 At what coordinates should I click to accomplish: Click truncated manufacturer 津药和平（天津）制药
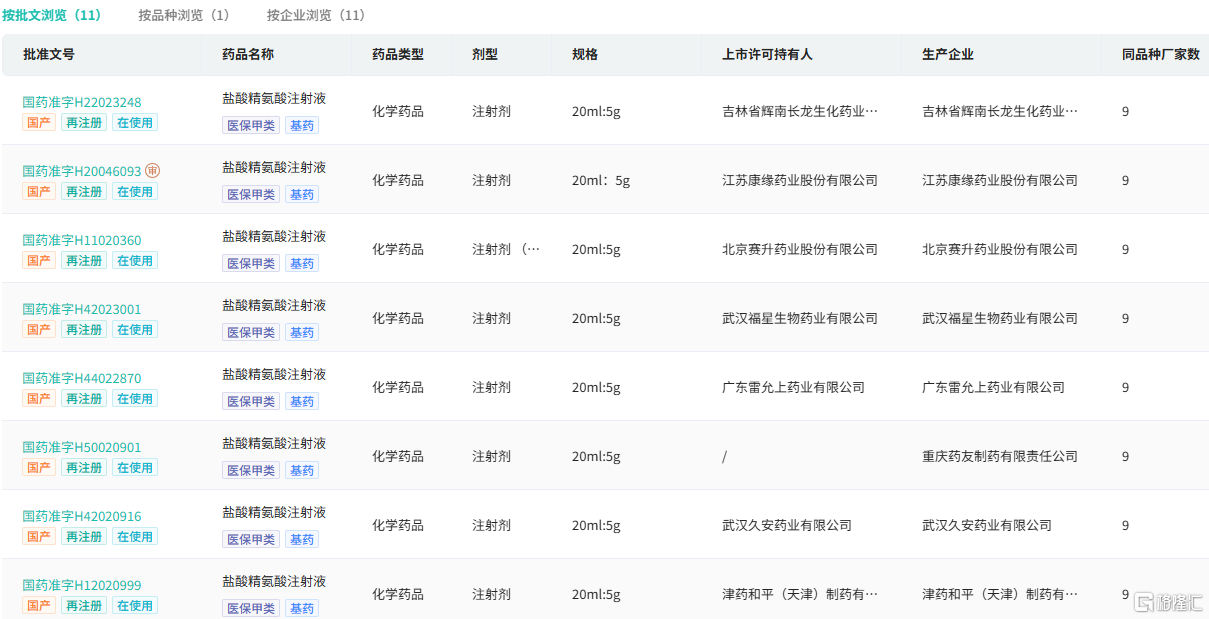[1000, 595]
